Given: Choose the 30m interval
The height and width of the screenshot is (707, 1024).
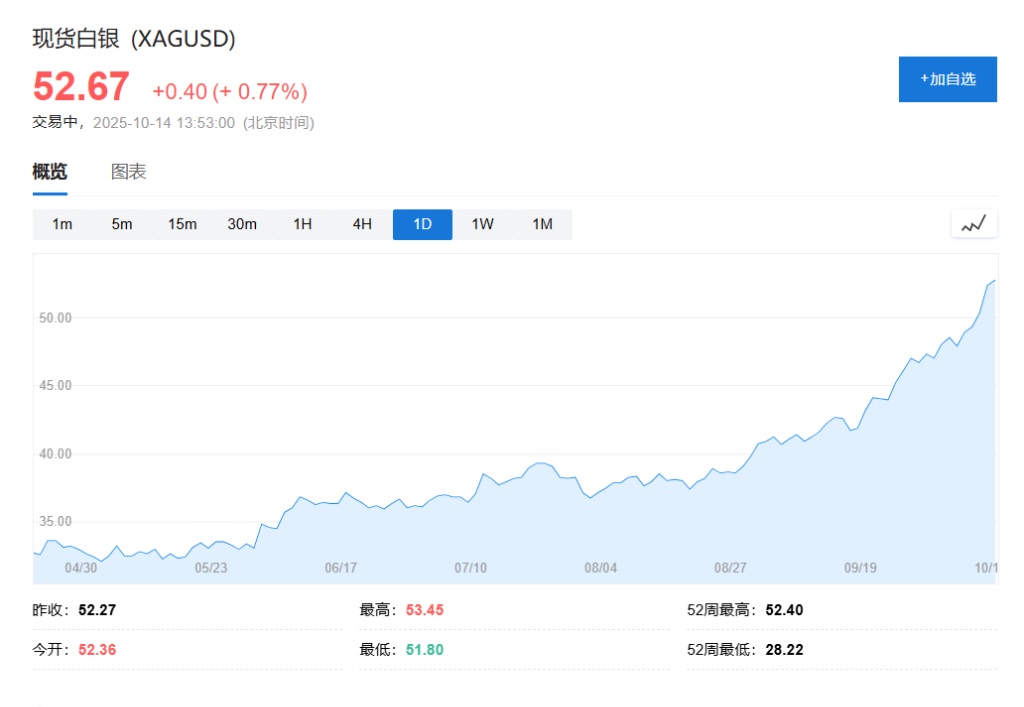Looking at the screenshot, I should pyautogui.click(x=242, y=224).
